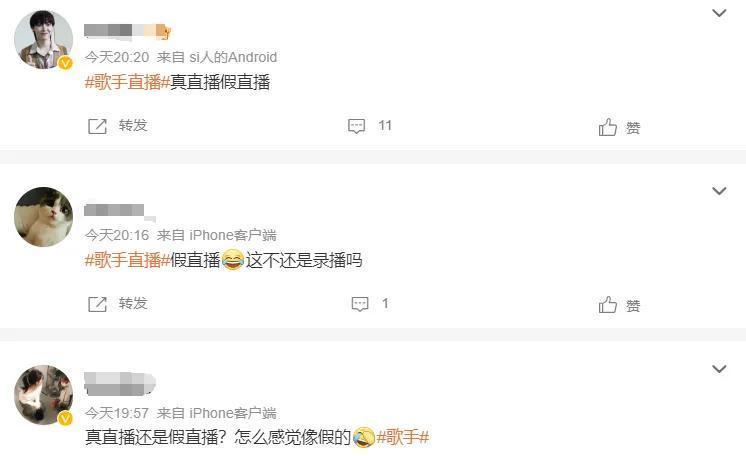
Task: Like the 20:16 post thumbs-up icon
Action: coord(608,305)
